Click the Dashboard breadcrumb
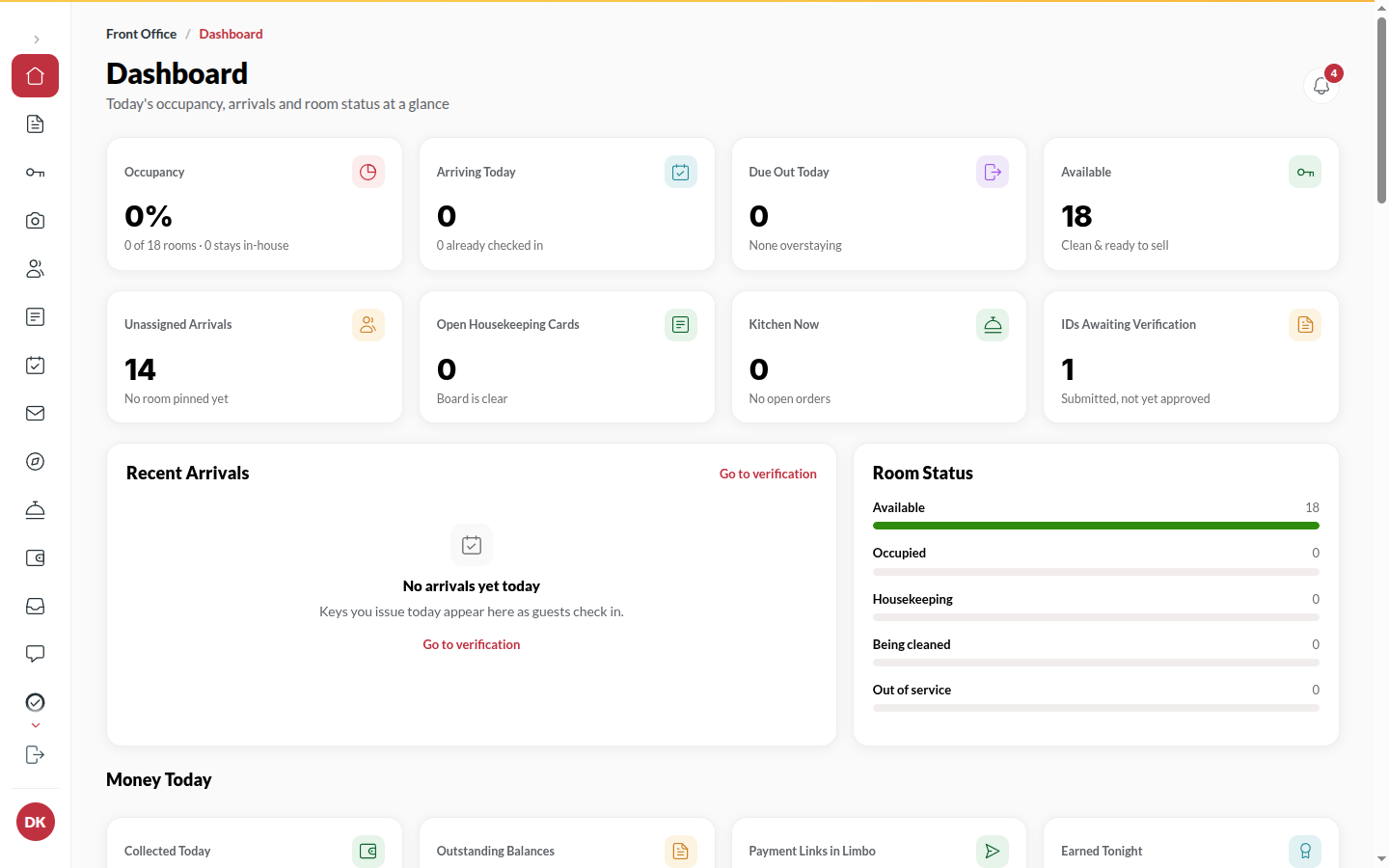The image size is (1389, 868). (x=231, y=34)
